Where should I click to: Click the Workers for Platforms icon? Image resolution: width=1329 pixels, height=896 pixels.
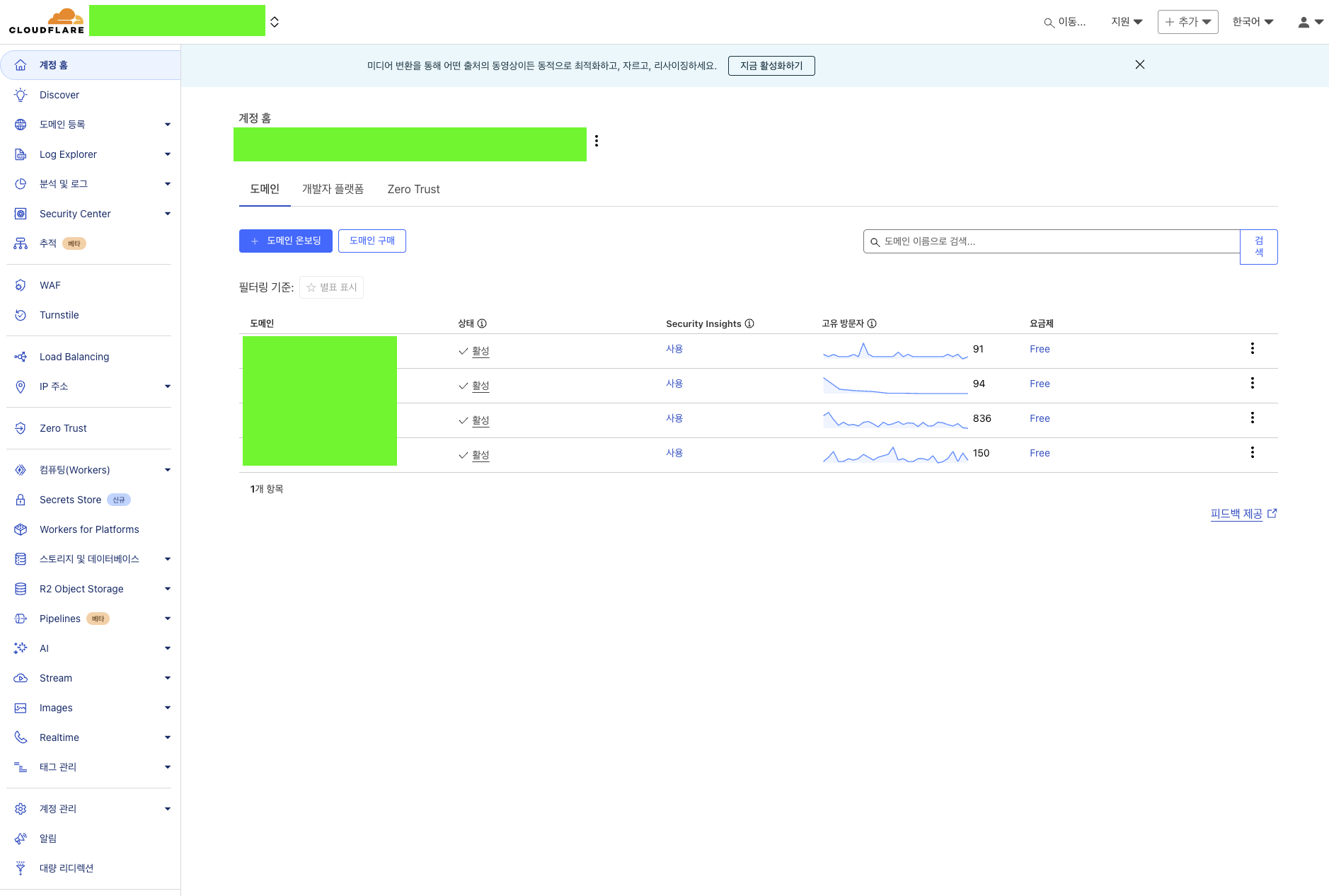coord(21,529)
